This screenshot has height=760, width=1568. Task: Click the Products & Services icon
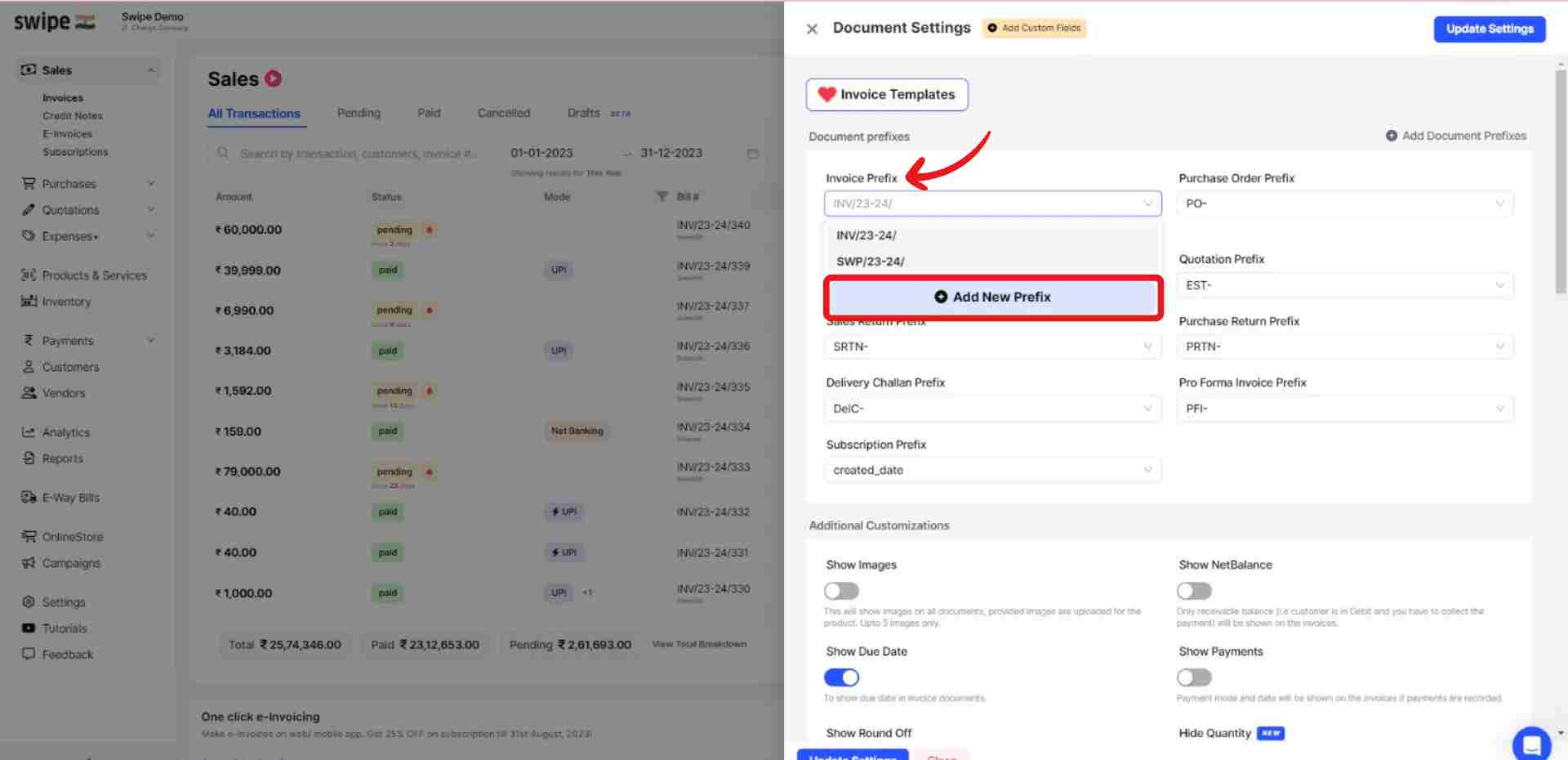coord(29,275)
